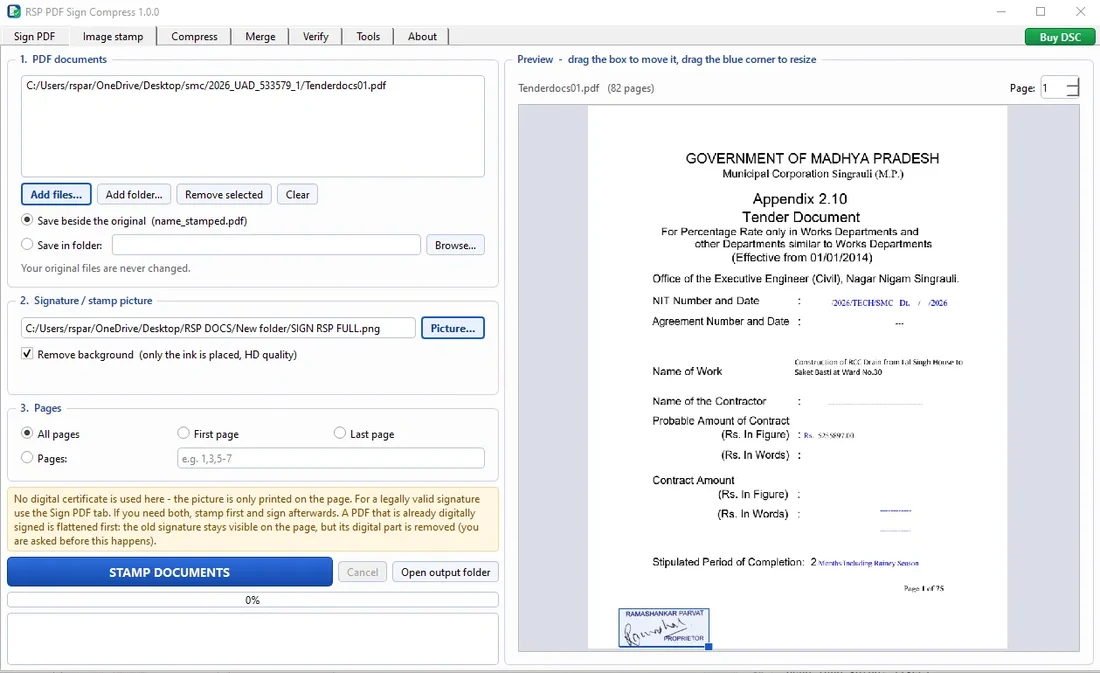Select Save beside the original option
The width and height of the screenshot is (1100, 673).
click(x=27, y=220)
